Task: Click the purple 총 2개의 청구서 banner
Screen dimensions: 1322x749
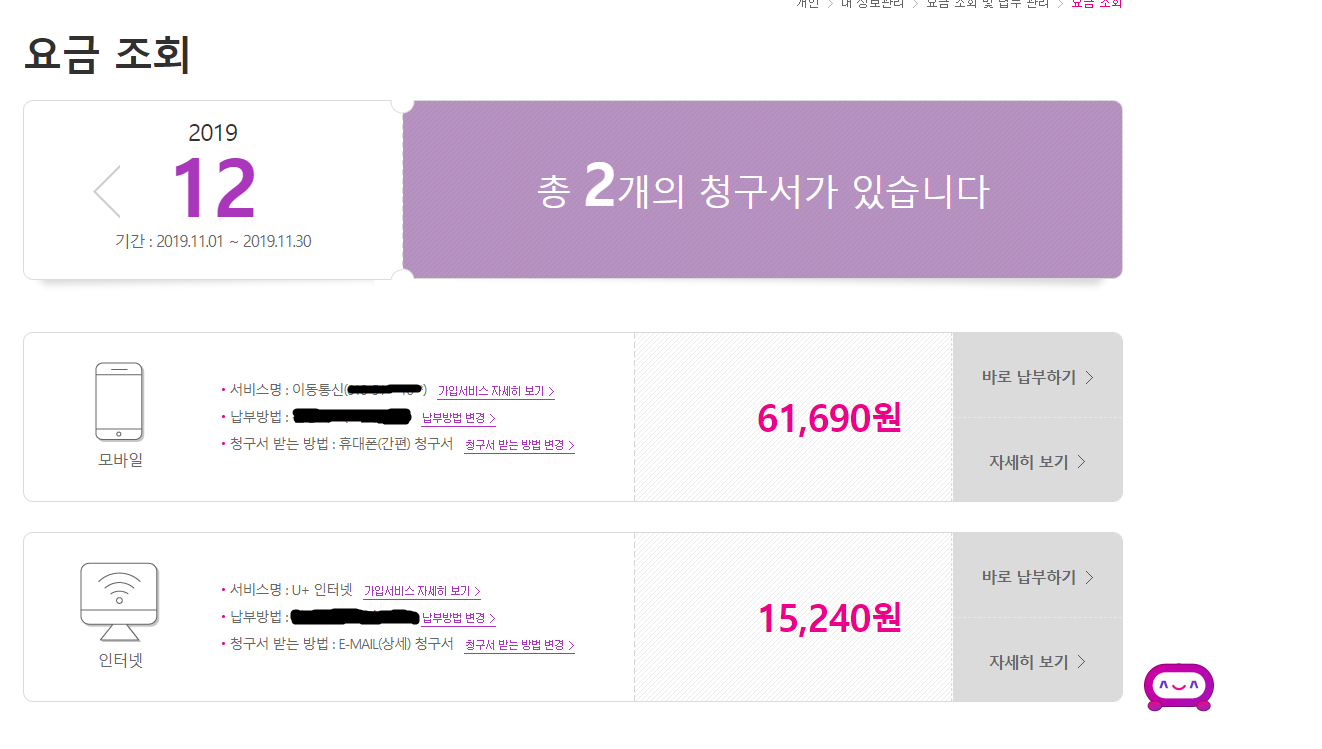Action: point(762,190)
